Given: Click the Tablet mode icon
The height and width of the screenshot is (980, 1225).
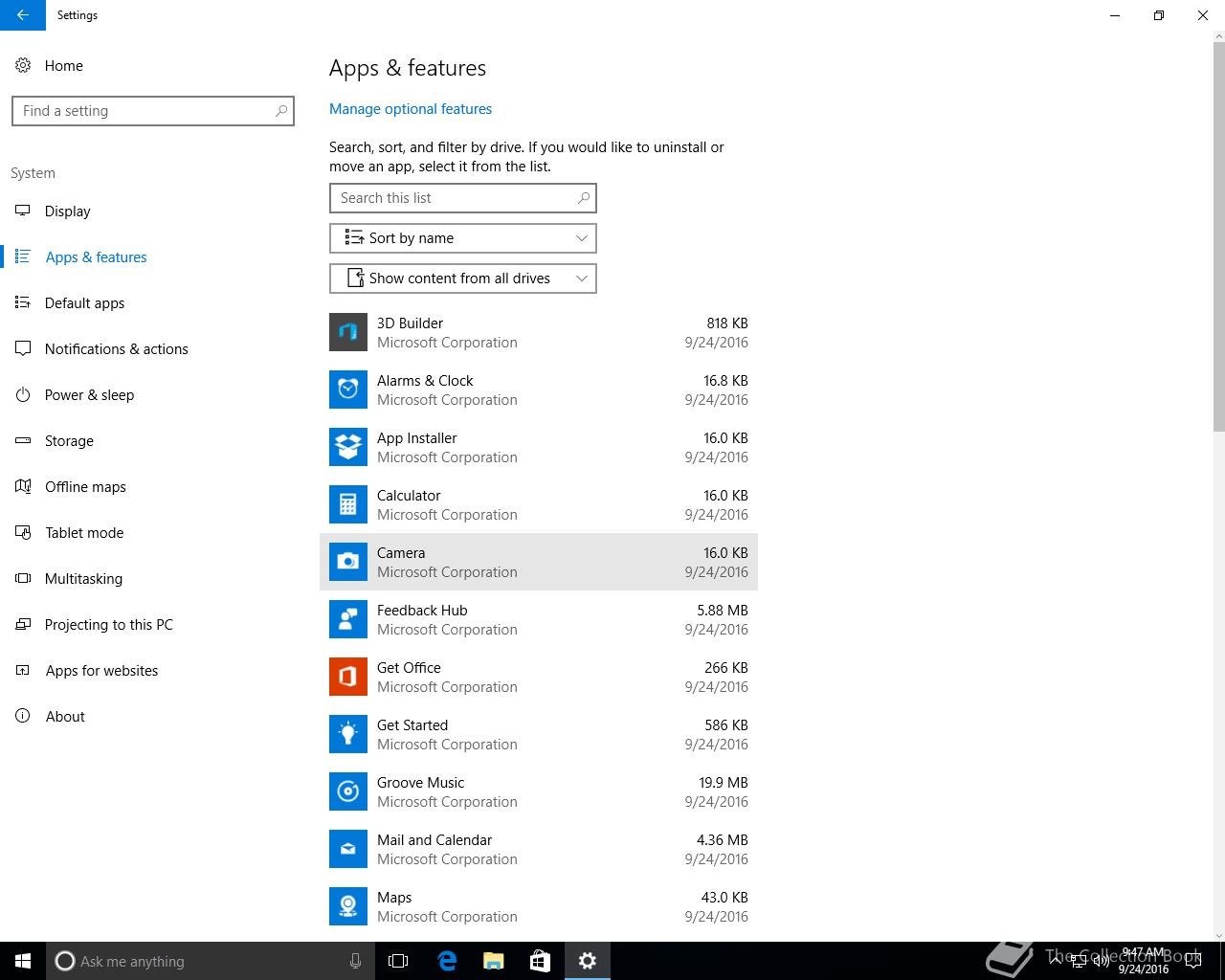Looking at the screenshot, I should point(23,532).
